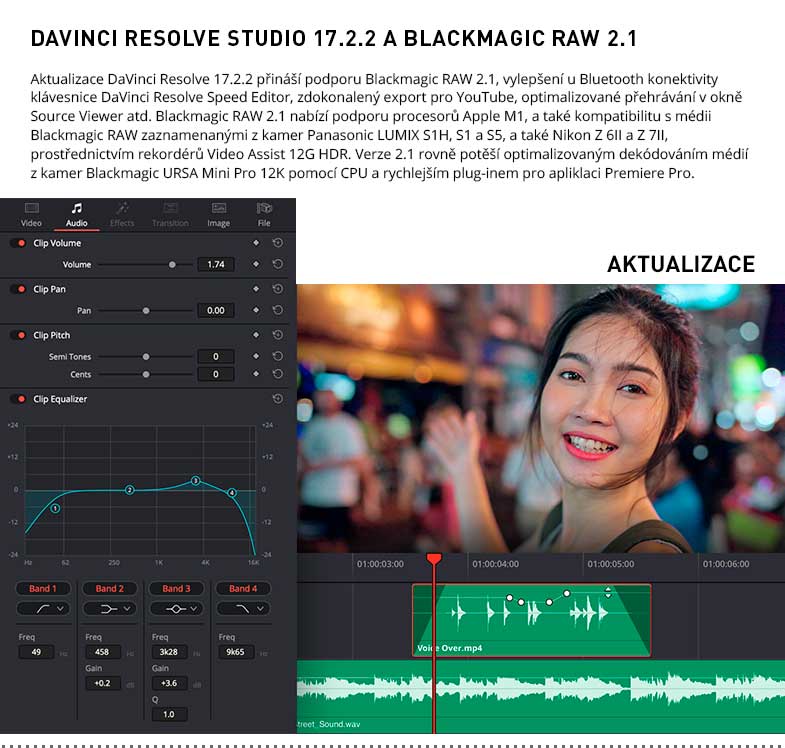This screenshot has width=785, height=748.
Task: Switch to the Image inspector tab
Action: [x=219, y=215]
